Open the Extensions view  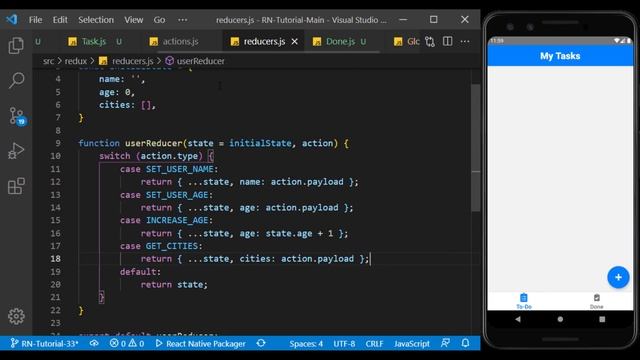[x=16, y=186]
